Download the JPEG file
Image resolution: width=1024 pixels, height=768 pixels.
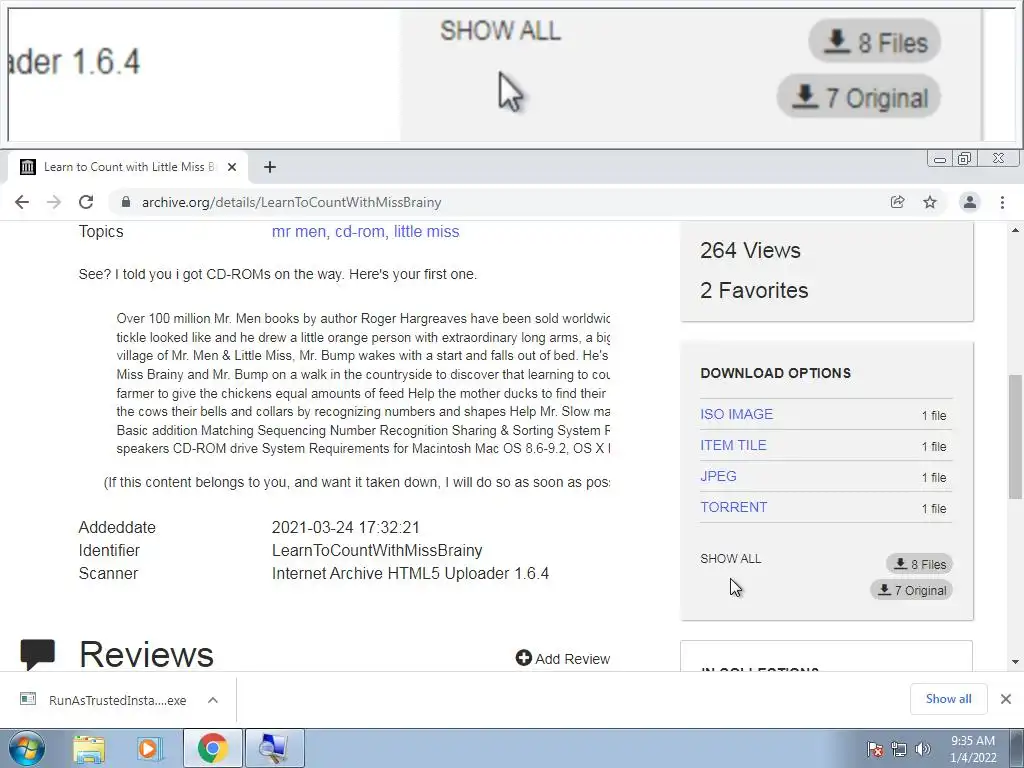point(718,476)
